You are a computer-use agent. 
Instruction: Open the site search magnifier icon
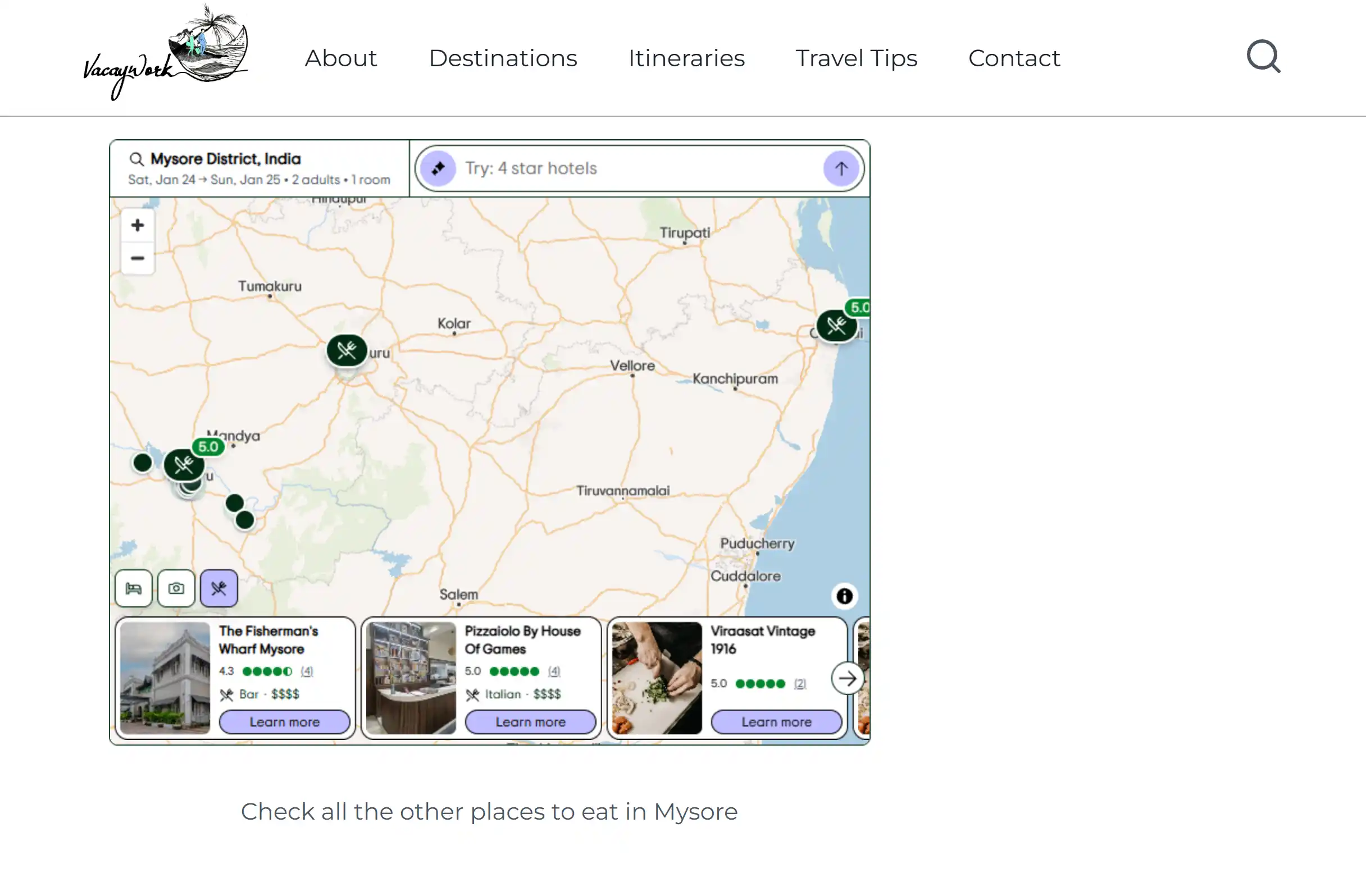(1264, 56)
